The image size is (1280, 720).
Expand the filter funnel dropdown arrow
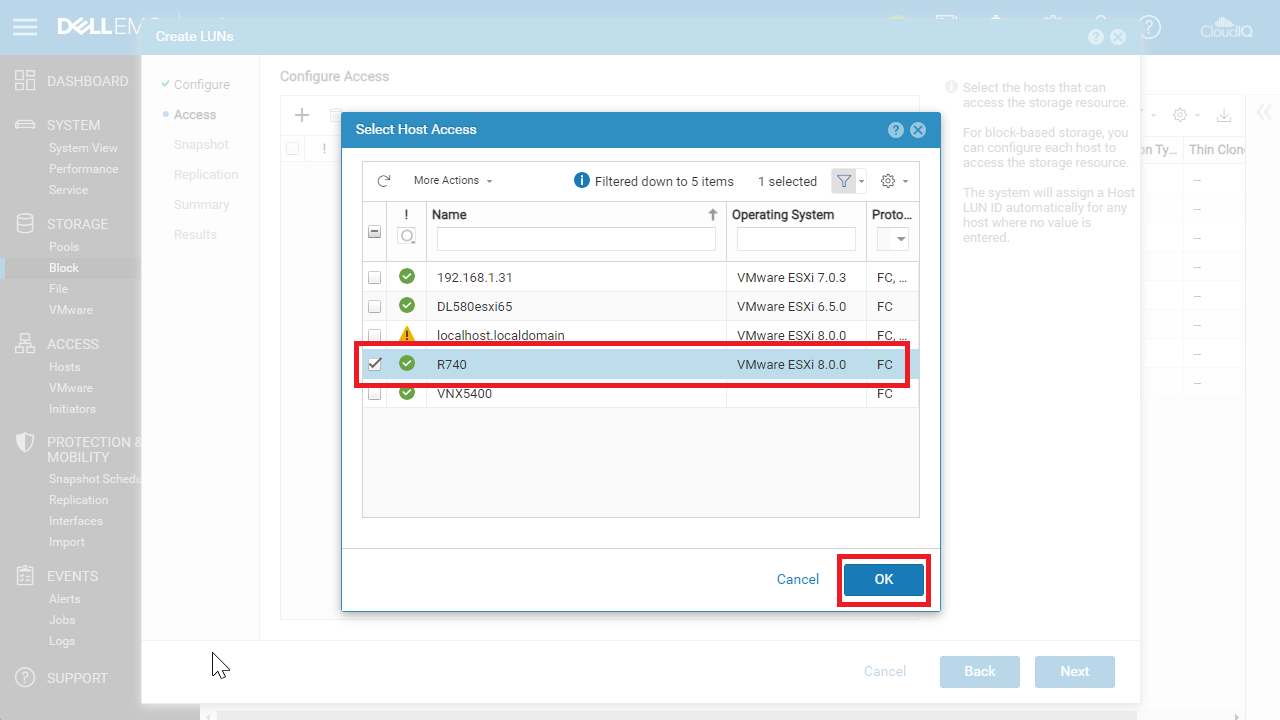pos(862,182)
